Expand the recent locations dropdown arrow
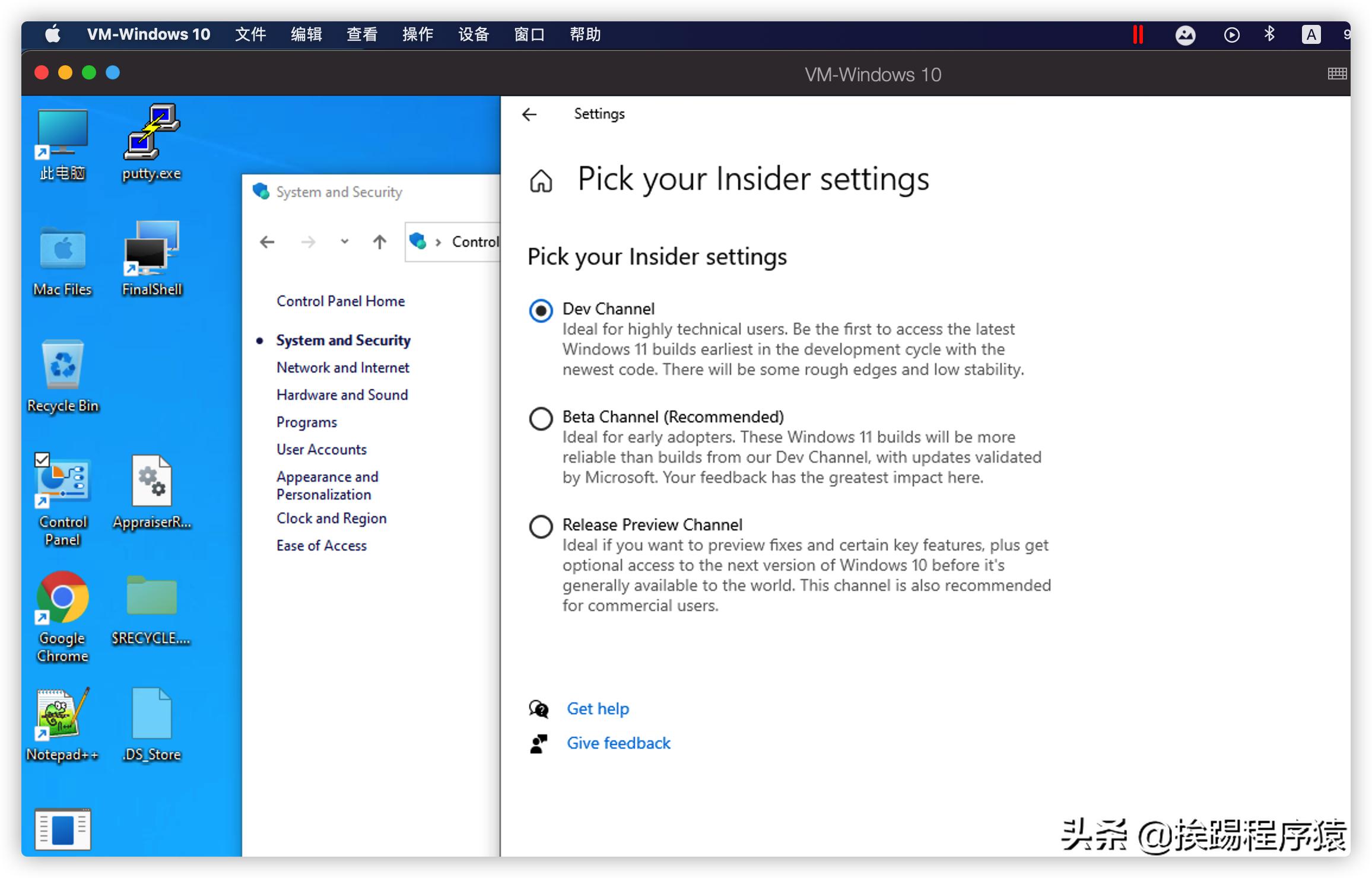The width and height of the screenshot is (1372, 878). point(344,242)
